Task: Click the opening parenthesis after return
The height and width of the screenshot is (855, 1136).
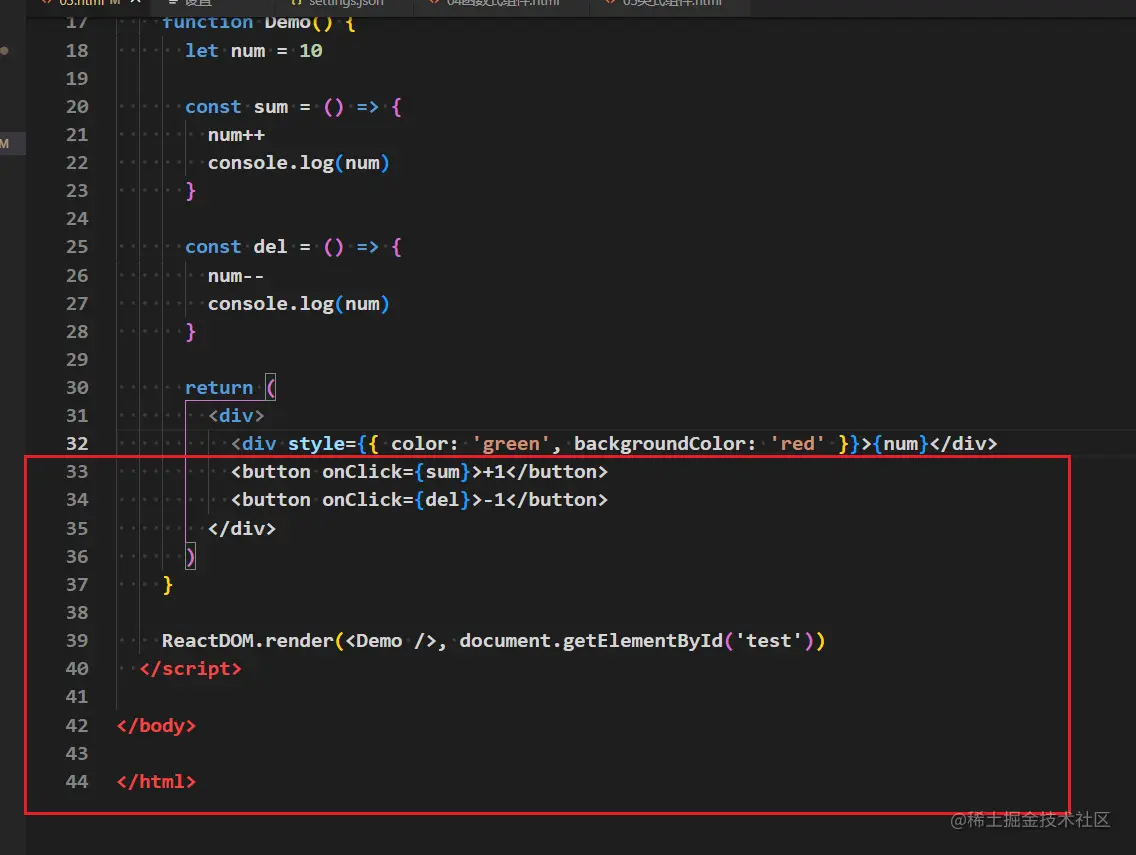Action: (x=271, y=388)
